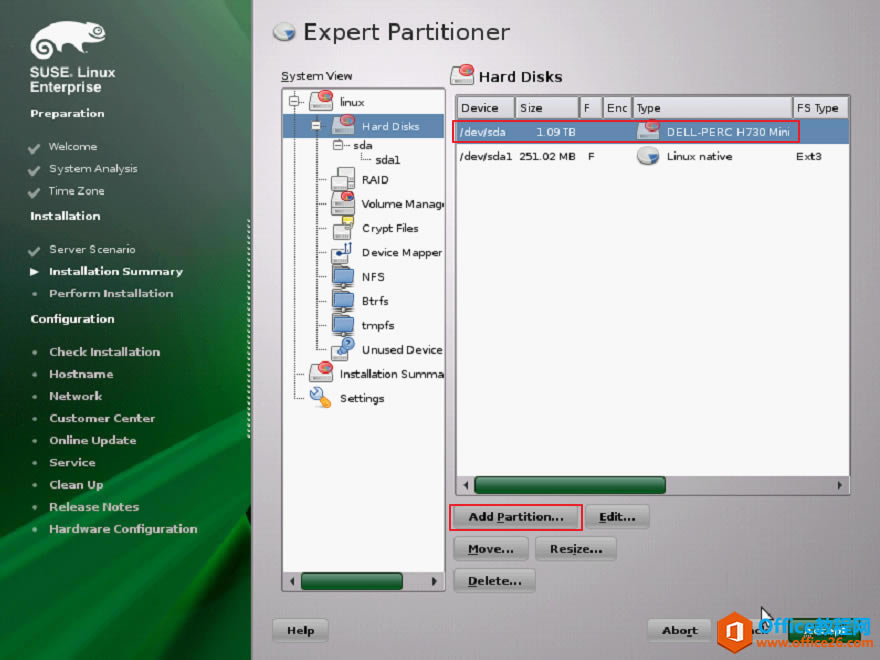This screenshot has height=660, width=880.
Task: Sort table by Device column header
Action: click(x=485, y=107)
